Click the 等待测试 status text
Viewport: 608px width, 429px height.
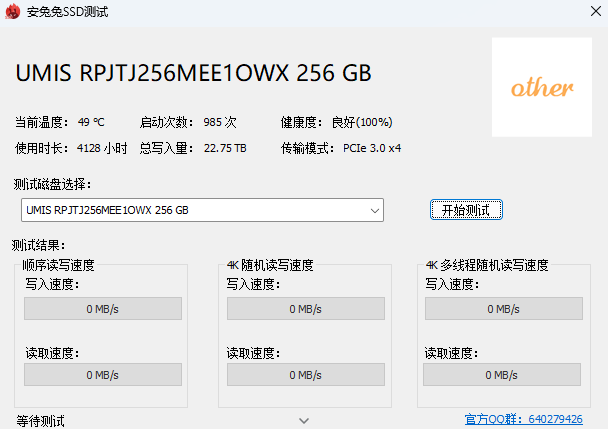pyautogui.click(x=40, y=421)
